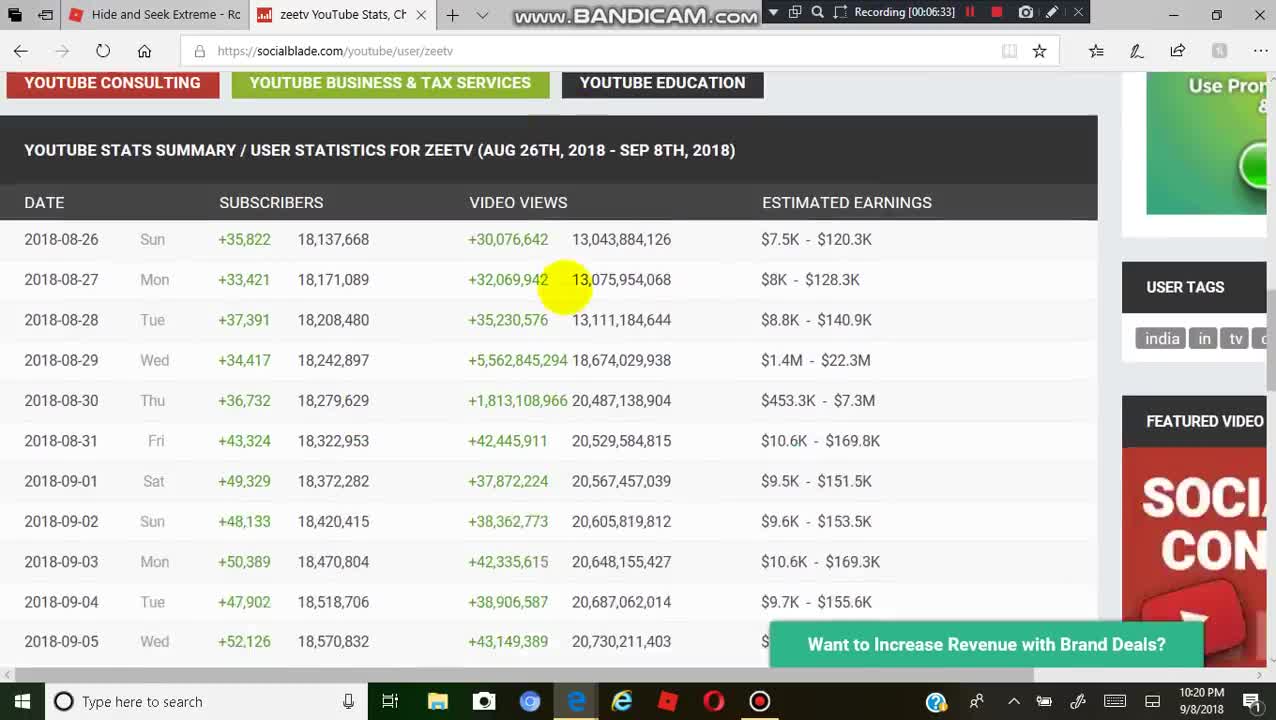The height and width of the screenshot is (720, 1276).
Task: Show tab previews chevron
Action: (482, 15)
